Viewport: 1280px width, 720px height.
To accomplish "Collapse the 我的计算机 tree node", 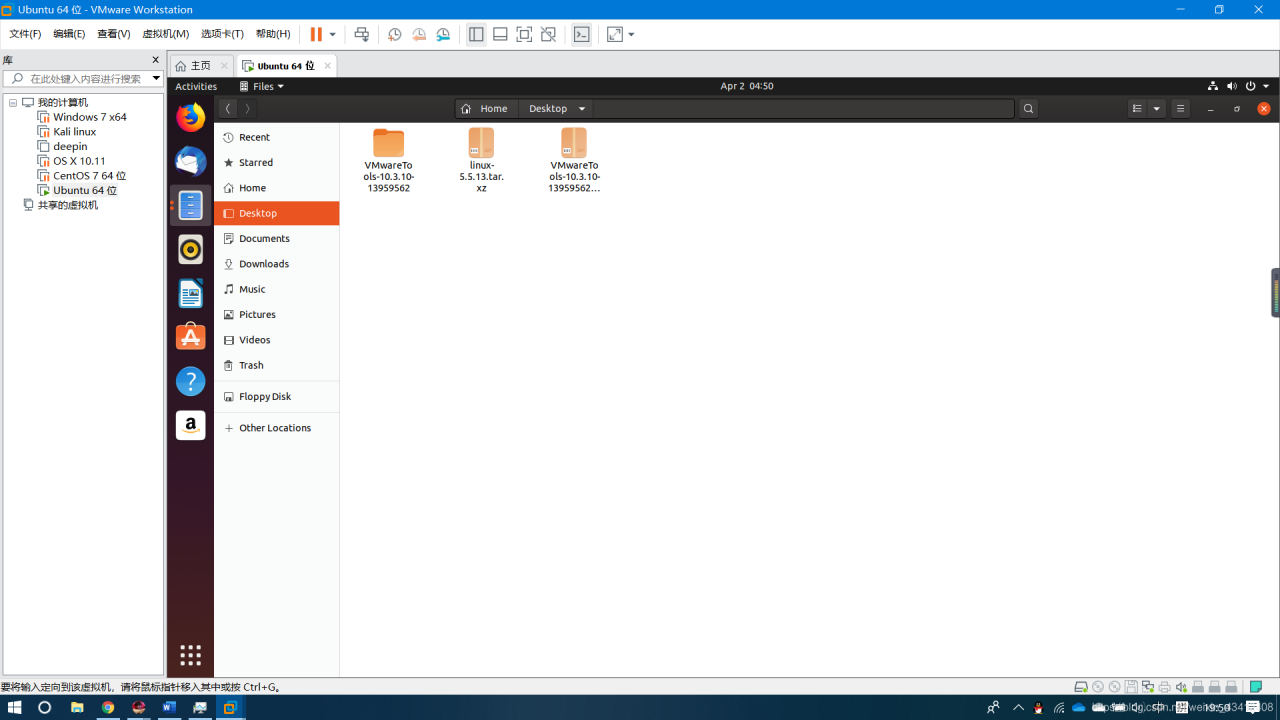I will pyautogui.click(x=13, y=103).
